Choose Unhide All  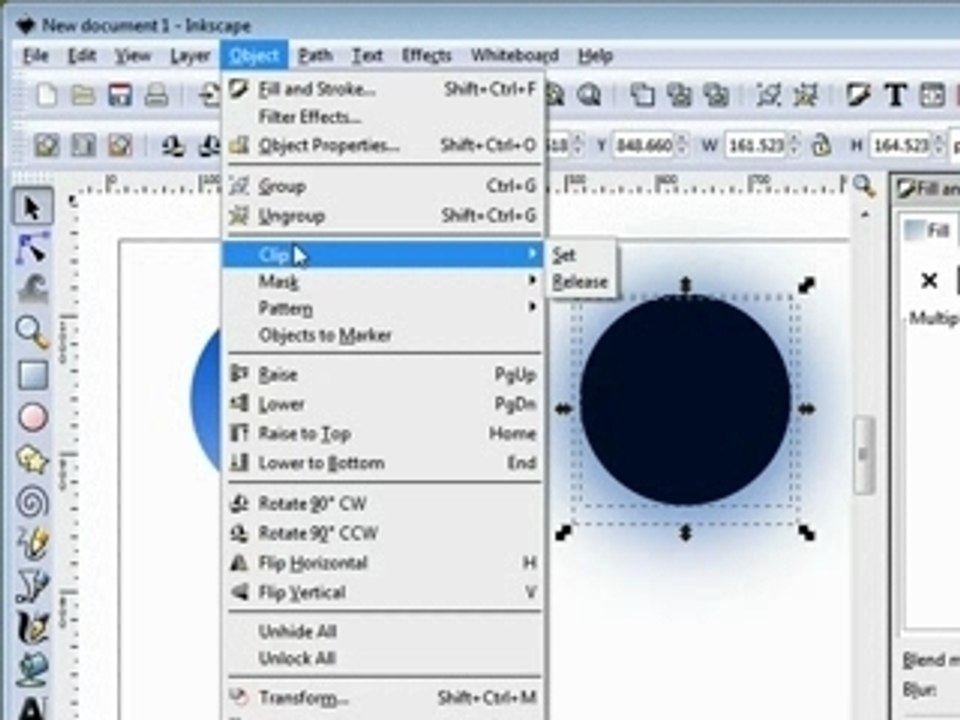(383, 631)
